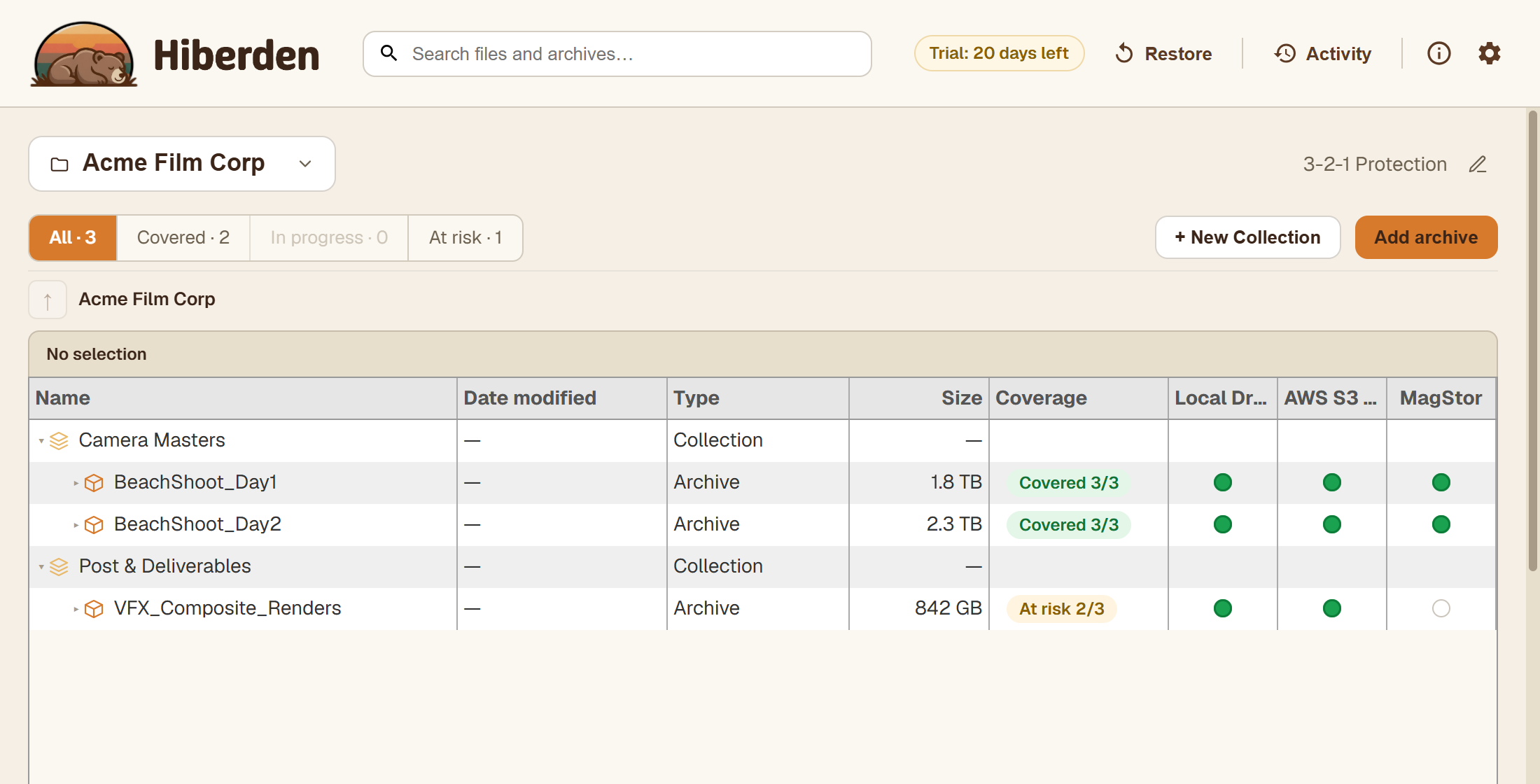Expand the BeachShoot_Day2 archive
Screen dimensions: 1540x784
click(76, 524)
